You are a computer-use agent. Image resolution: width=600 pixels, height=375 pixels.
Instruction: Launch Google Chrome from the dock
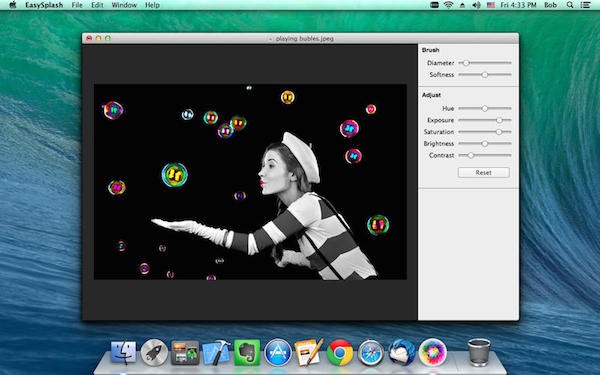tap(340, 352)
